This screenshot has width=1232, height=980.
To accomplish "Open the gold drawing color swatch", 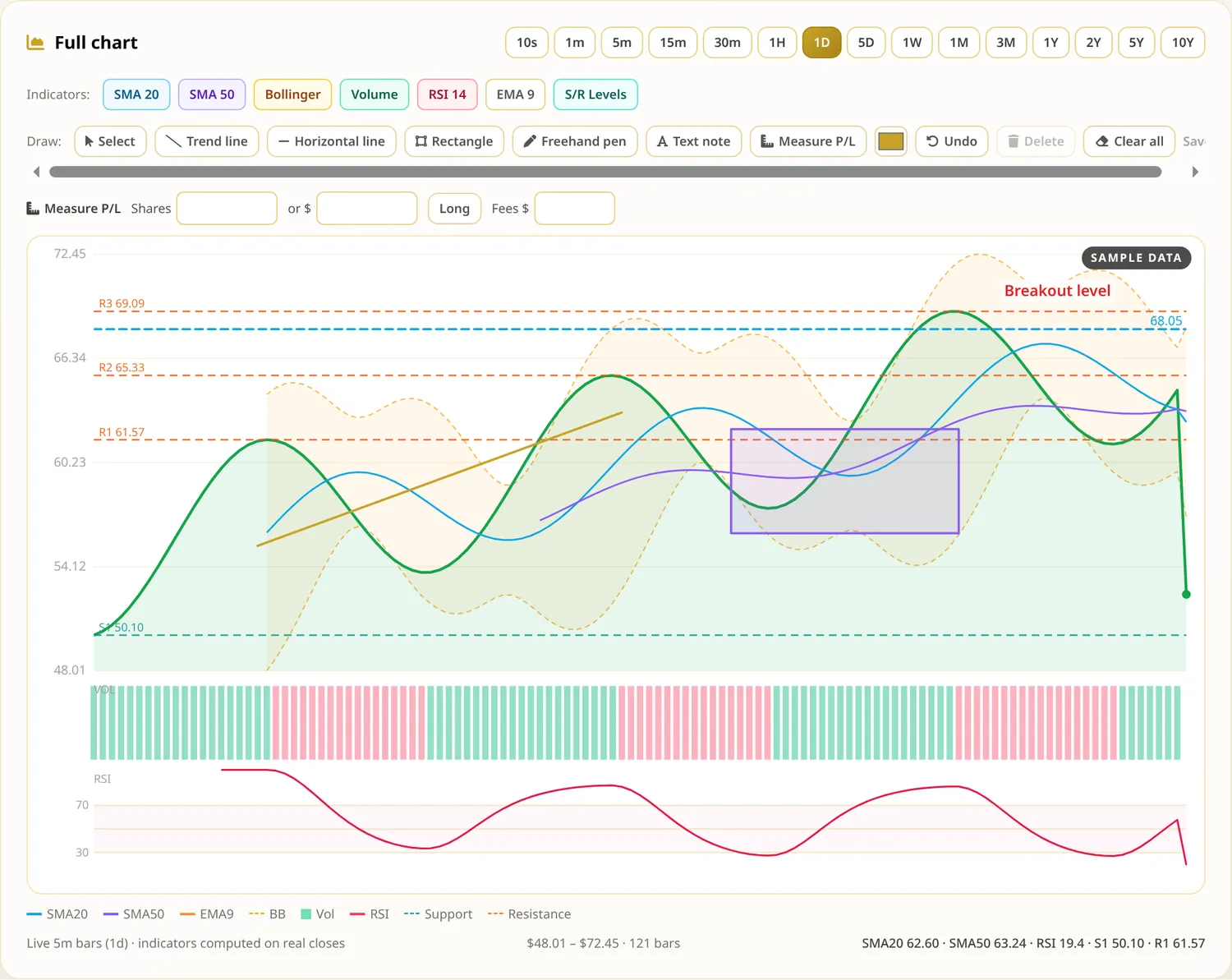I will coord(891,141).
